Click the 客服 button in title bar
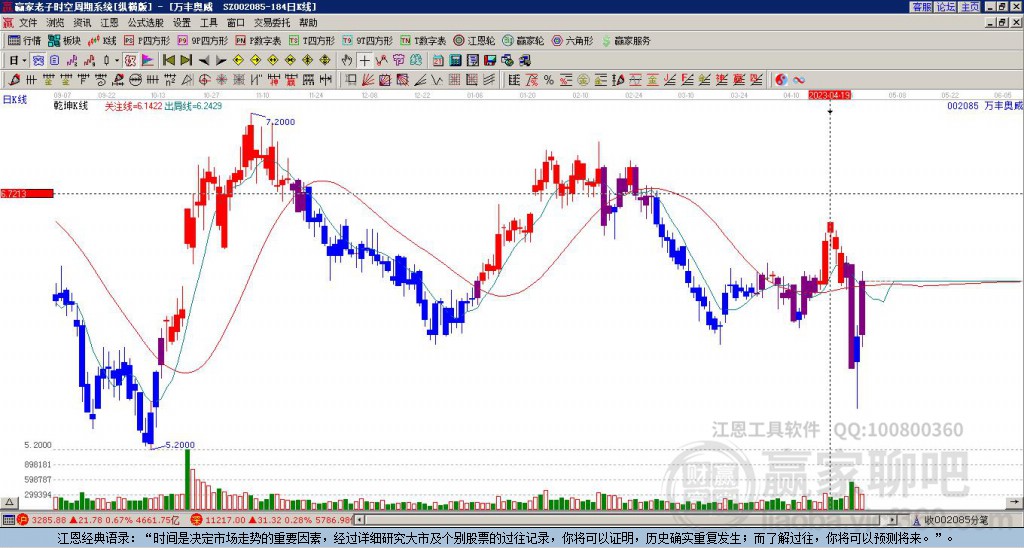 pyautogui.click(x=921, y=7)
